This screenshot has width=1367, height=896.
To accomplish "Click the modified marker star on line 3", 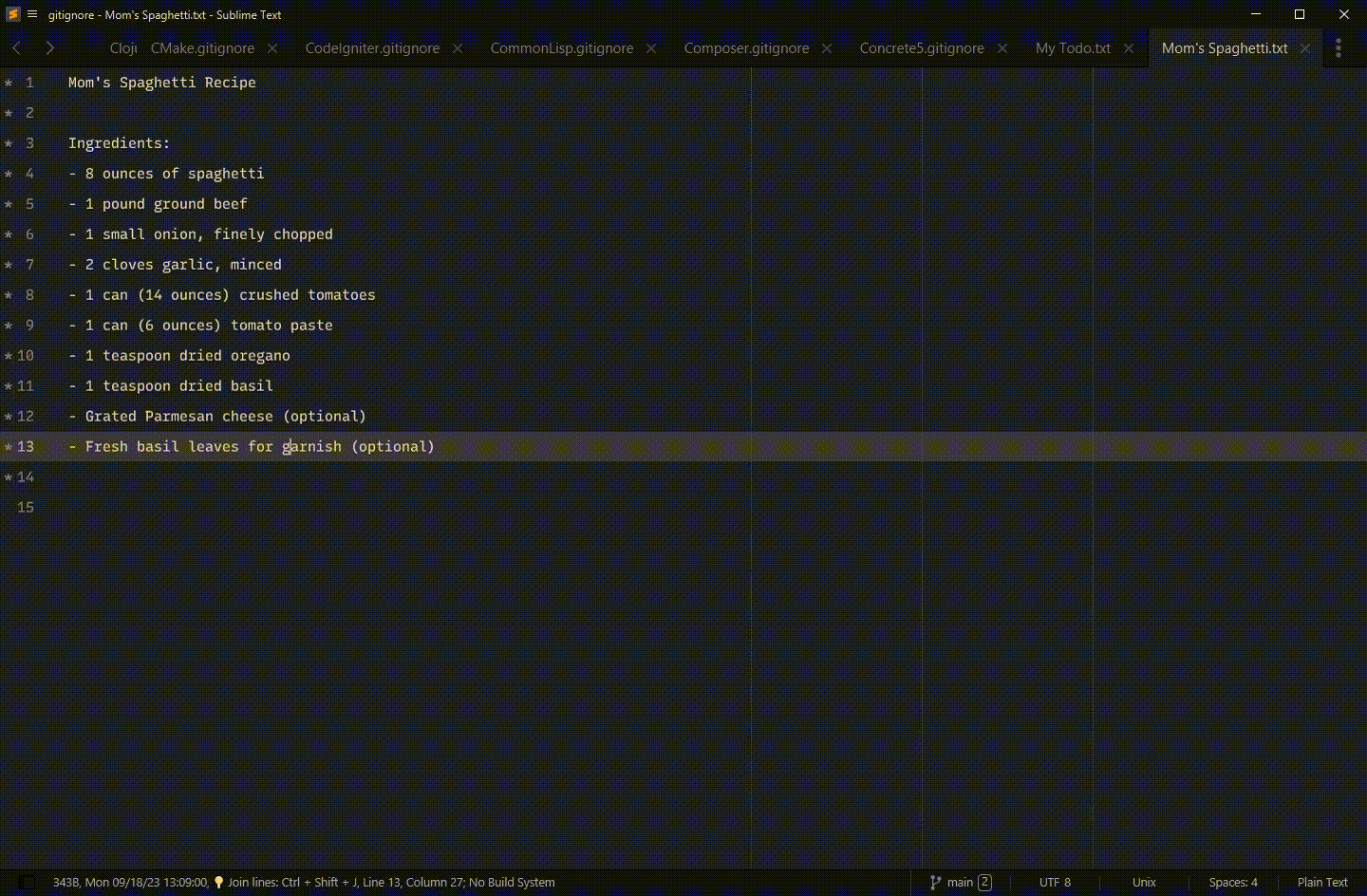I will pos(9,143).
